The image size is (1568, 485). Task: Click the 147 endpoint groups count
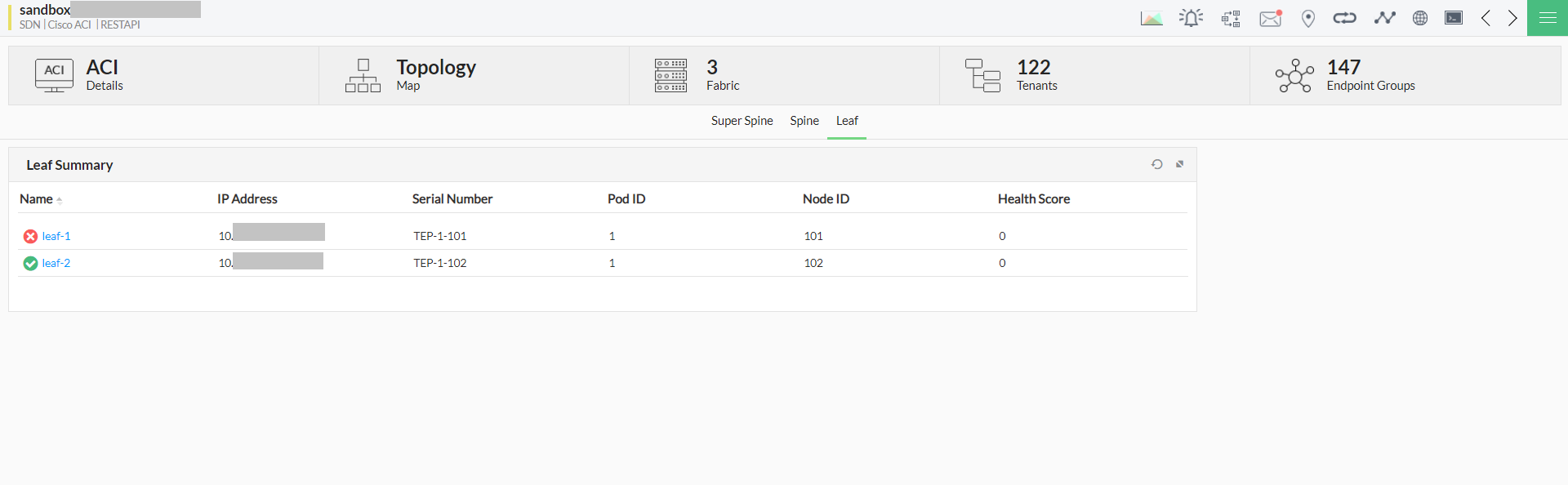[x=1343, y=67]
